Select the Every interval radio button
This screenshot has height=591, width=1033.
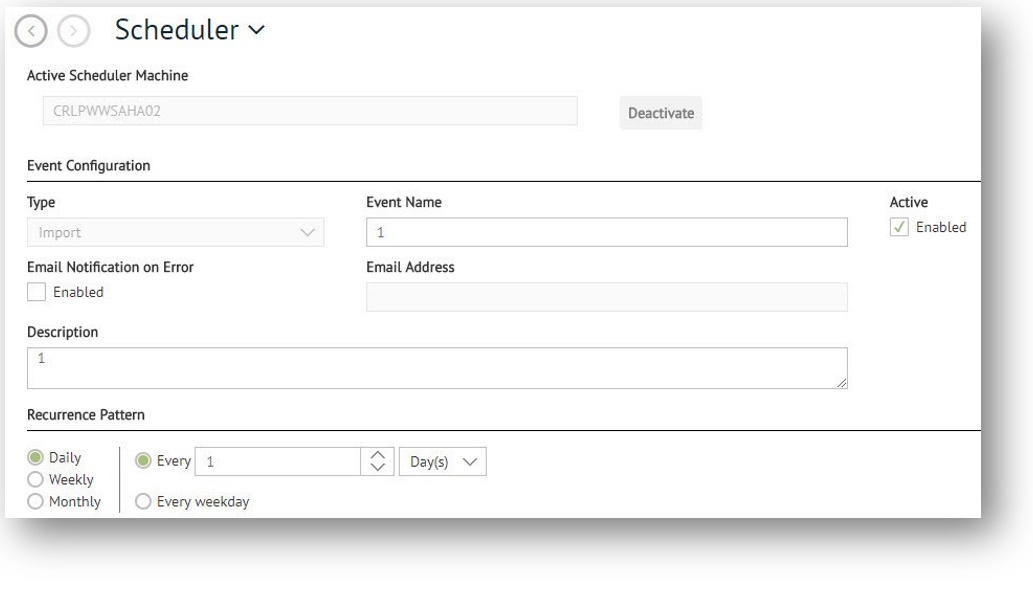pyautogui.click(x=143, y=461)
